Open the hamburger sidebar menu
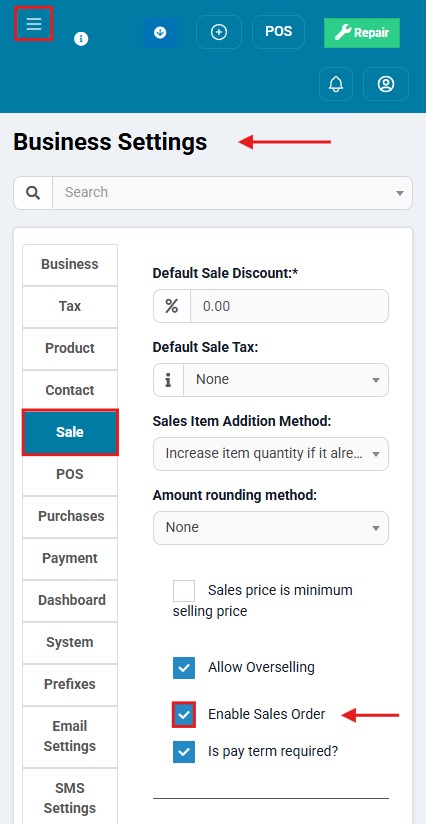This screenshot has width=426, height=824. click(34, 24)
